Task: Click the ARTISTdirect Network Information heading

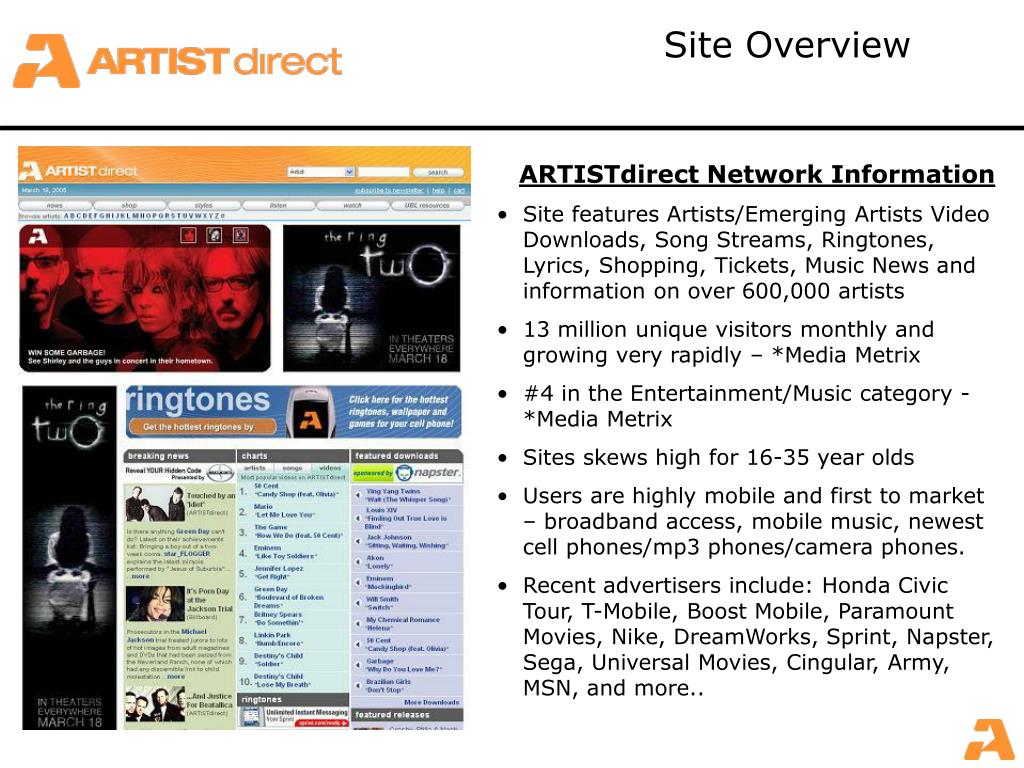Action: tap(757, 174)
